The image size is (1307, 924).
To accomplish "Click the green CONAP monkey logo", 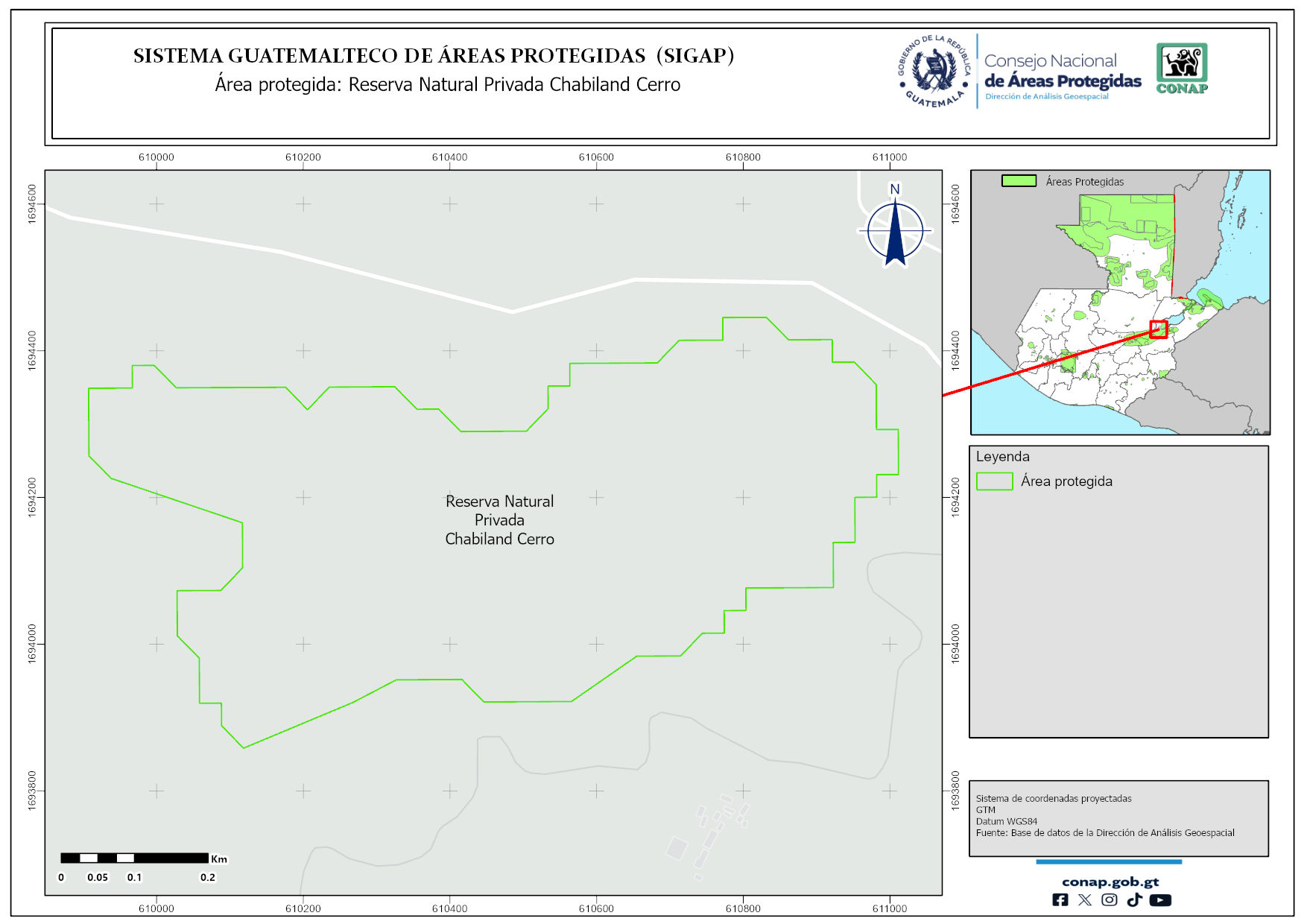I will 1182,68.
